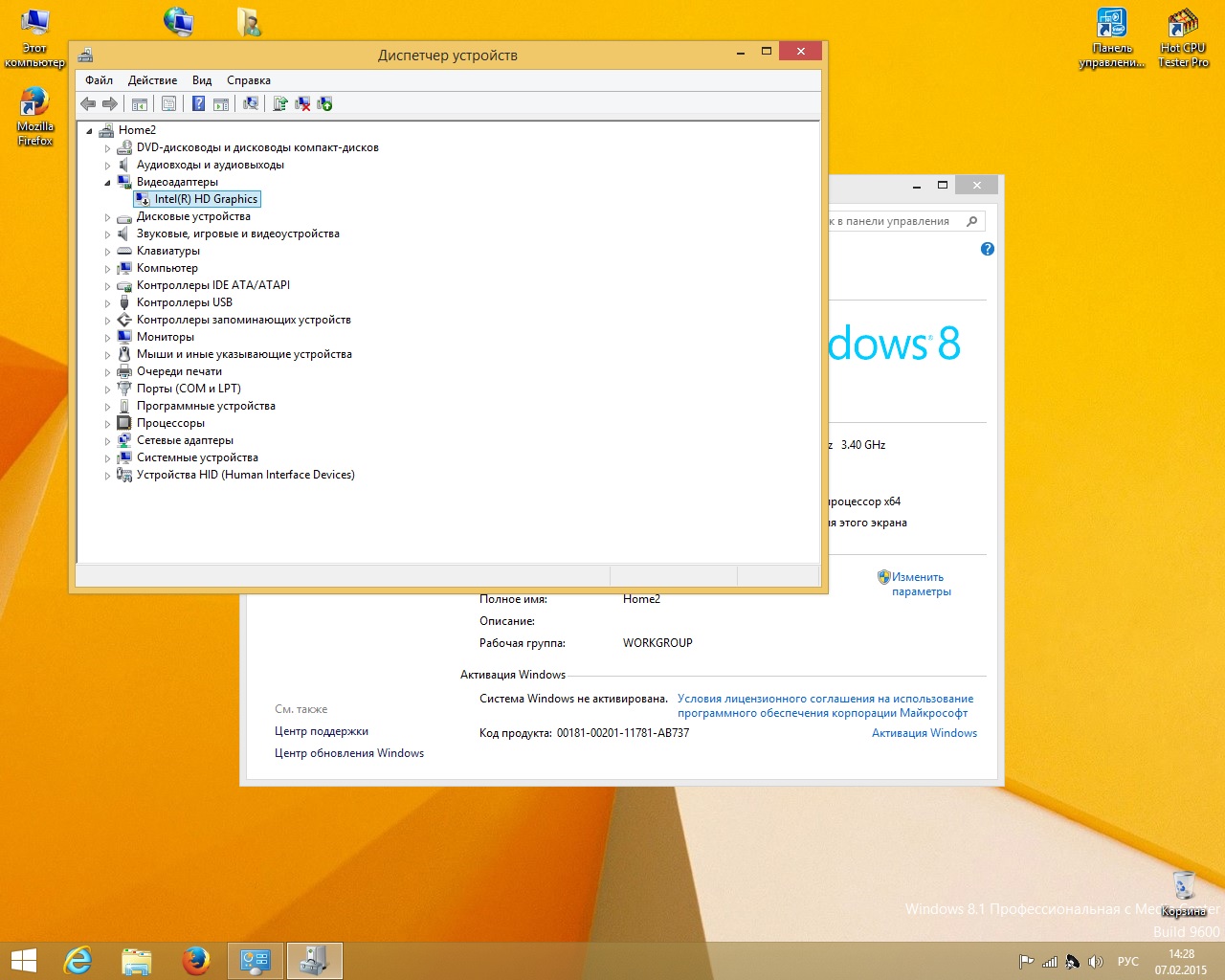Select the Мониторы tree entry
This screenshot has width=1225, height=980.
166,337
